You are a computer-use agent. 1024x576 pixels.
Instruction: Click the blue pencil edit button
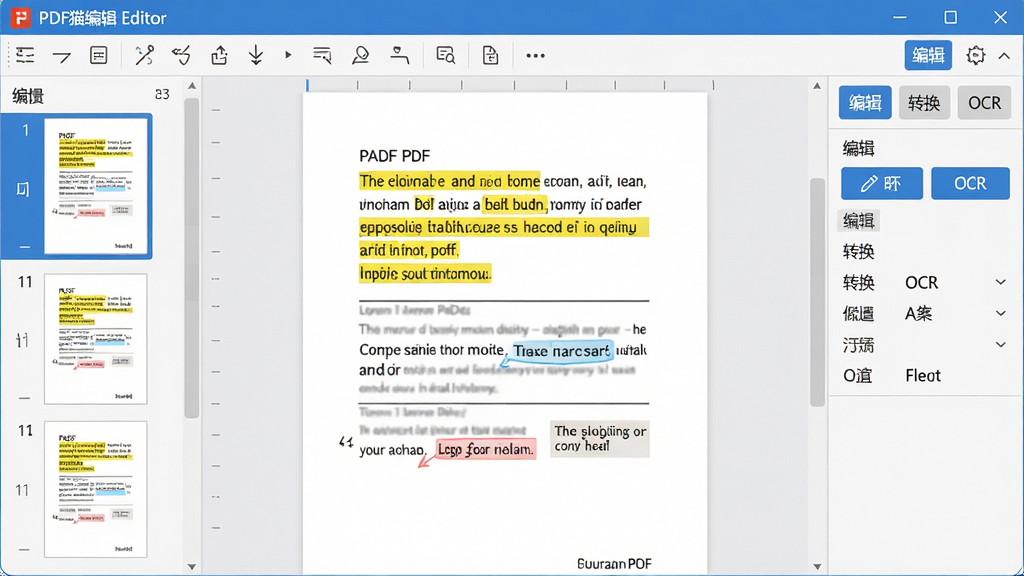click(x=882, y=184)
